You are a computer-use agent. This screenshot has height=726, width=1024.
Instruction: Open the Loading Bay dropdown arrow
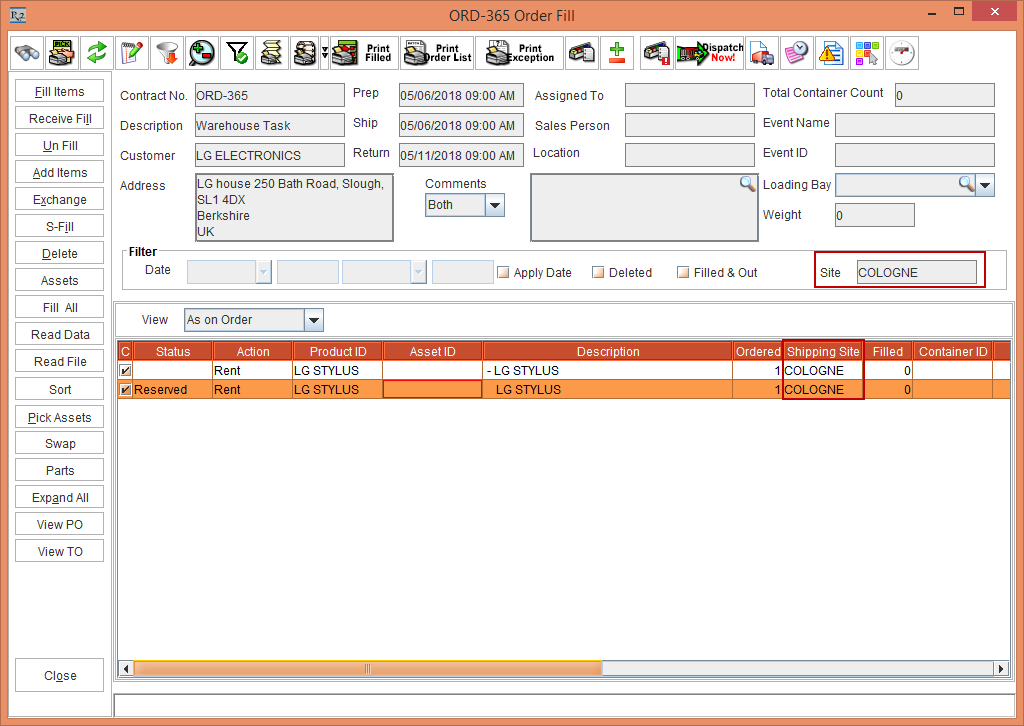tap(985, 185)
